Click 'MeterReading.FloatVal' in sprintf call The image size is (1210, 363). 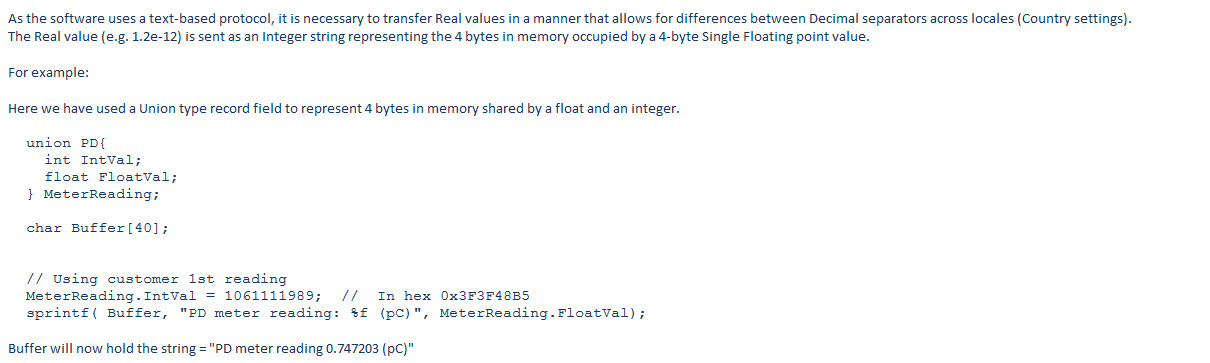pos(534,313)
